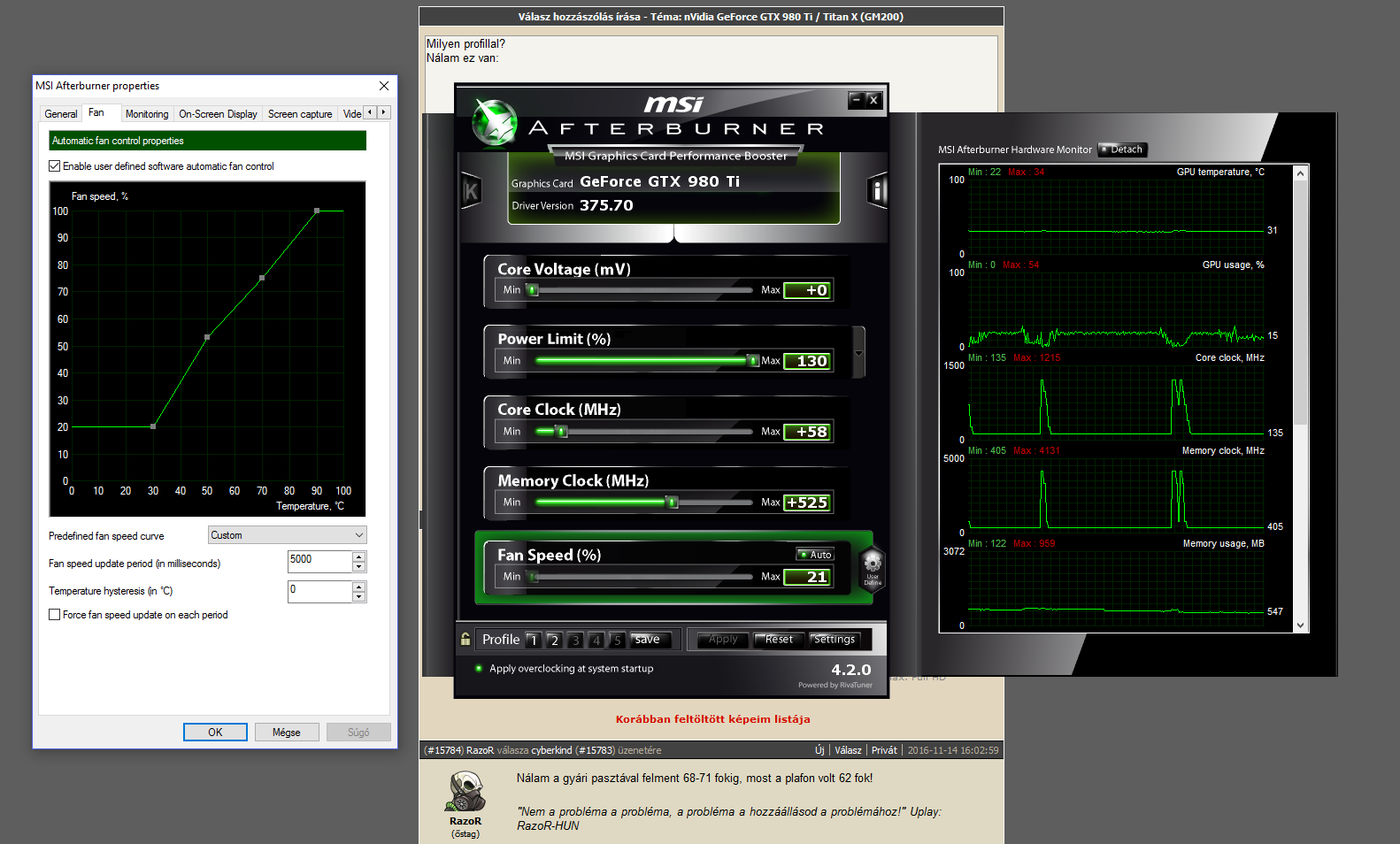
Task: Increase fan speed update period spinner
Action: pyautogui.click(x=359, y=556)
